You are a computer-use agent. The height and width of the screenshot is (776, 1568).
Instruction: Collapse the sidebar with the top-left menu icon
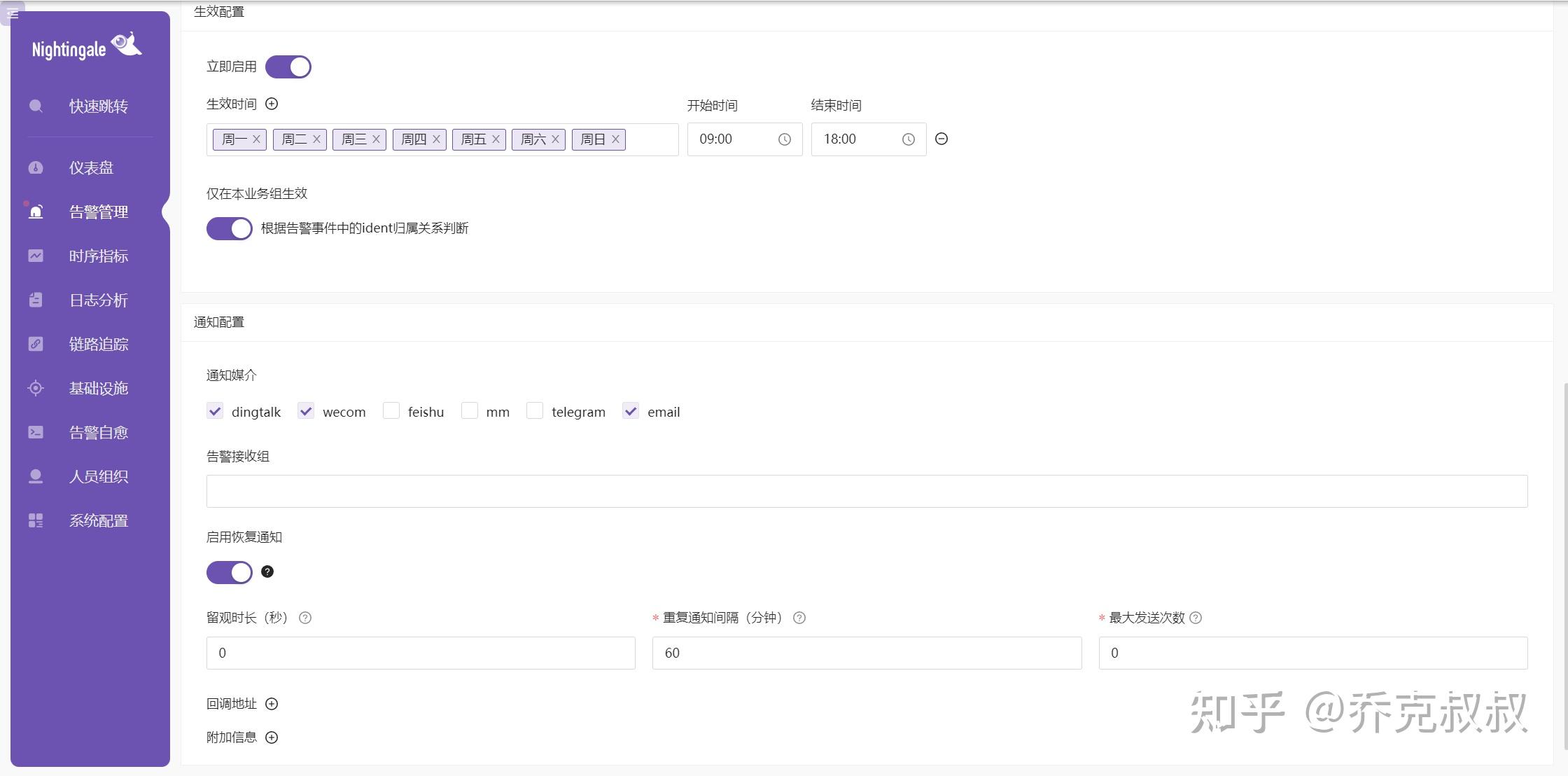click(13, 13)
